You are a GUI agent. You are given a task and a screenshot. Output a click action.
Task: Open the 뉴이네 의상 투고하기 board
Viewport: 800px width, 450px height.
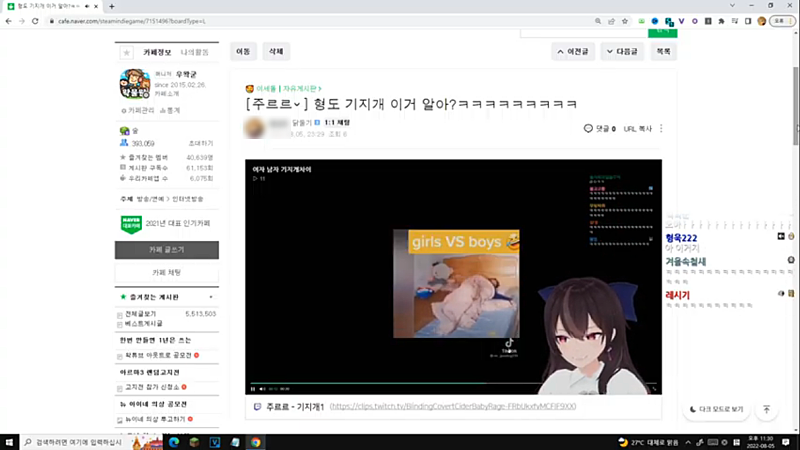[155, 419]
